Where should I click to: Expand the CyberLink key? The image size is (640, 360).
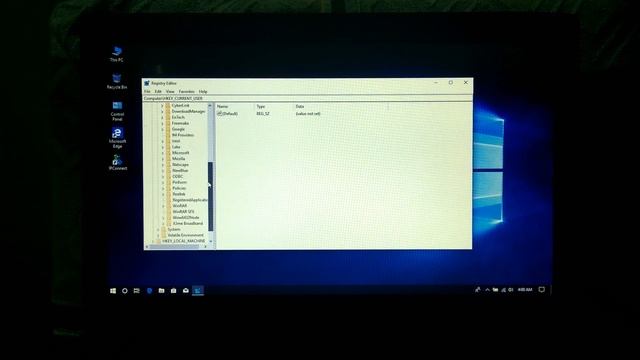click(x=162, y=106)
